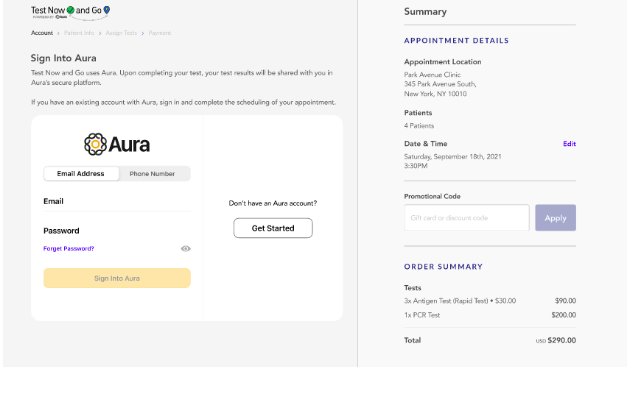Select 'Saturday, September 18th, 2021' date text

tap(453, 157)
